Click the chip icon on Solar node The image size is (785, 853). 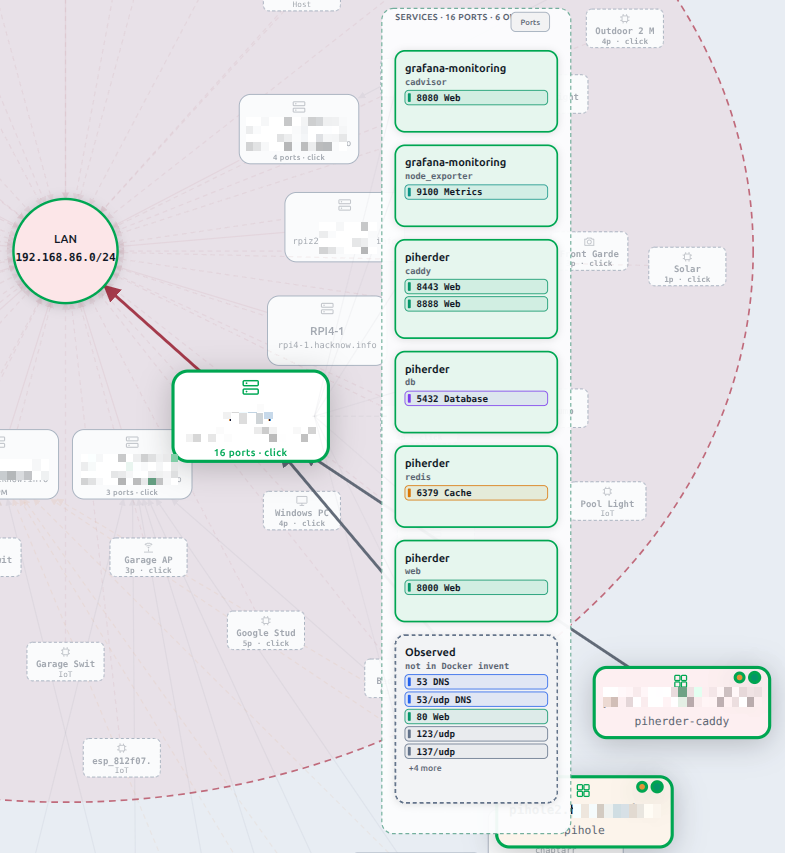point(687,257)
